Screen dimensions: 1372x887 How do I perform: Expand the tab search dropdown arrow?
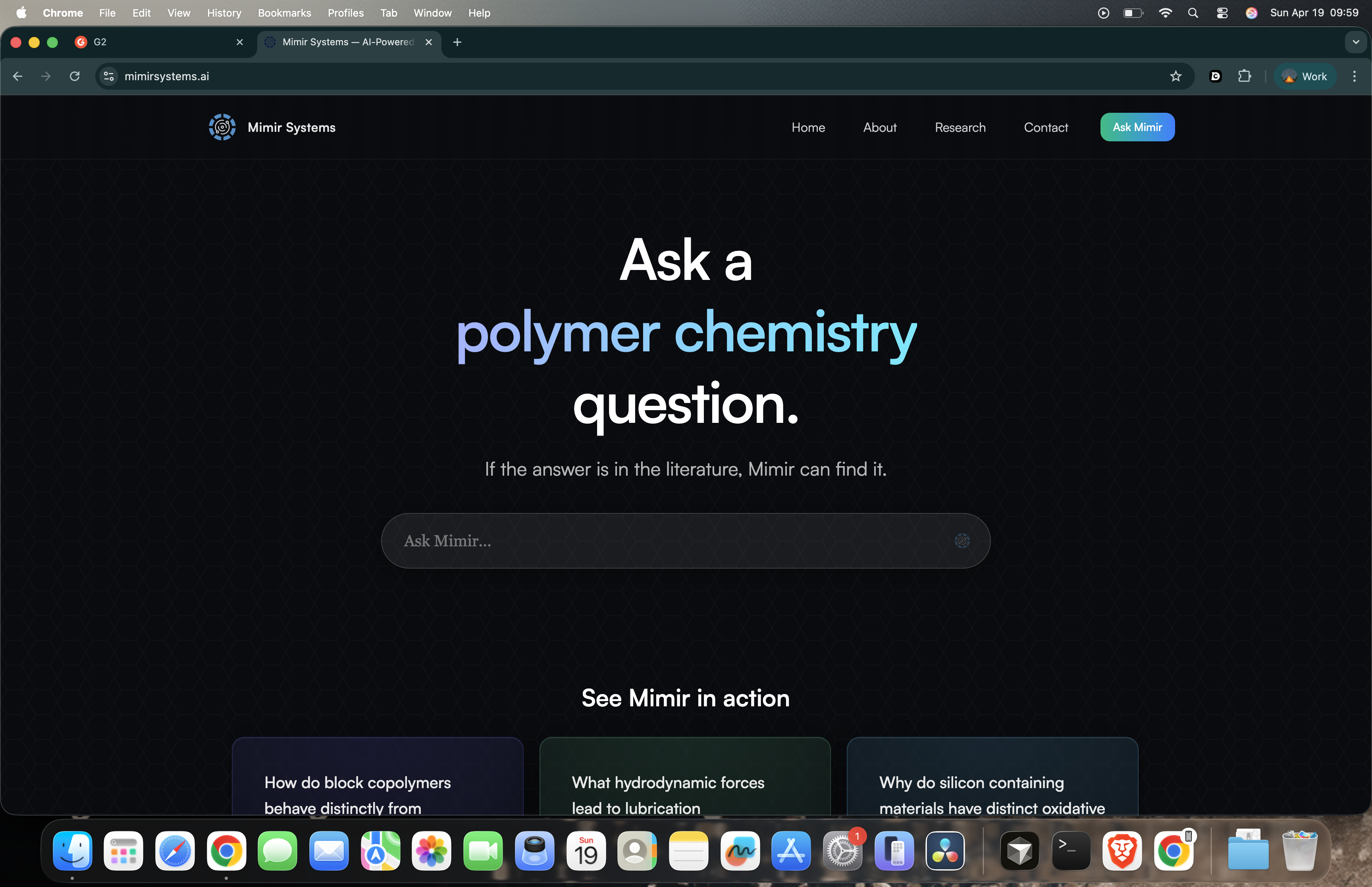[1356, 42]
